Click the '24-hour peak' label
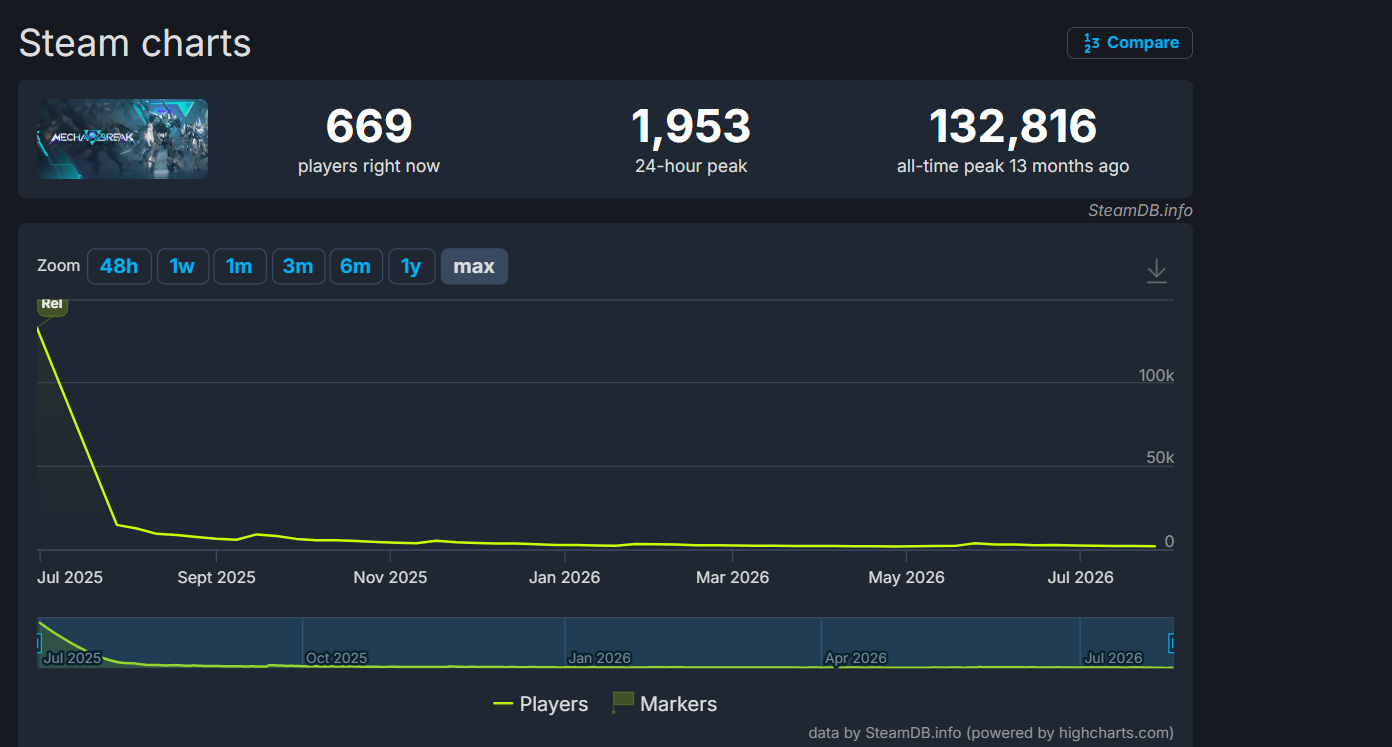This screenshot has height=747, width=1392. [691, 166]
